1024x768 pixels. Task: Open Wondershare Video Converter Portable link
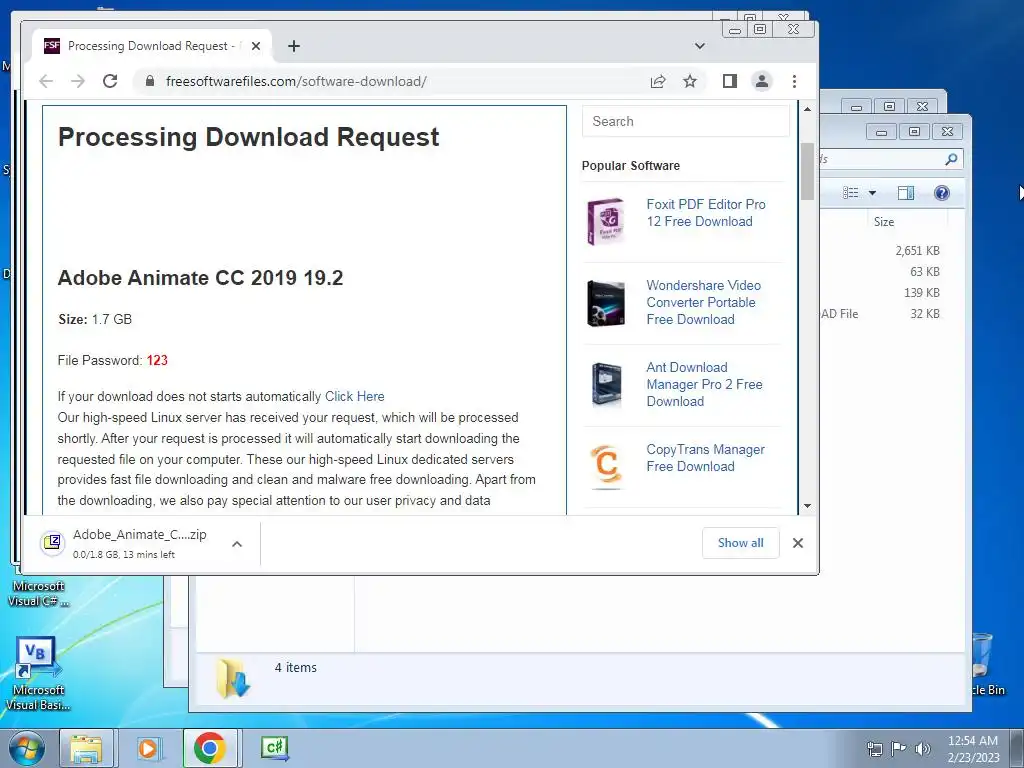[x=703, y=302]
